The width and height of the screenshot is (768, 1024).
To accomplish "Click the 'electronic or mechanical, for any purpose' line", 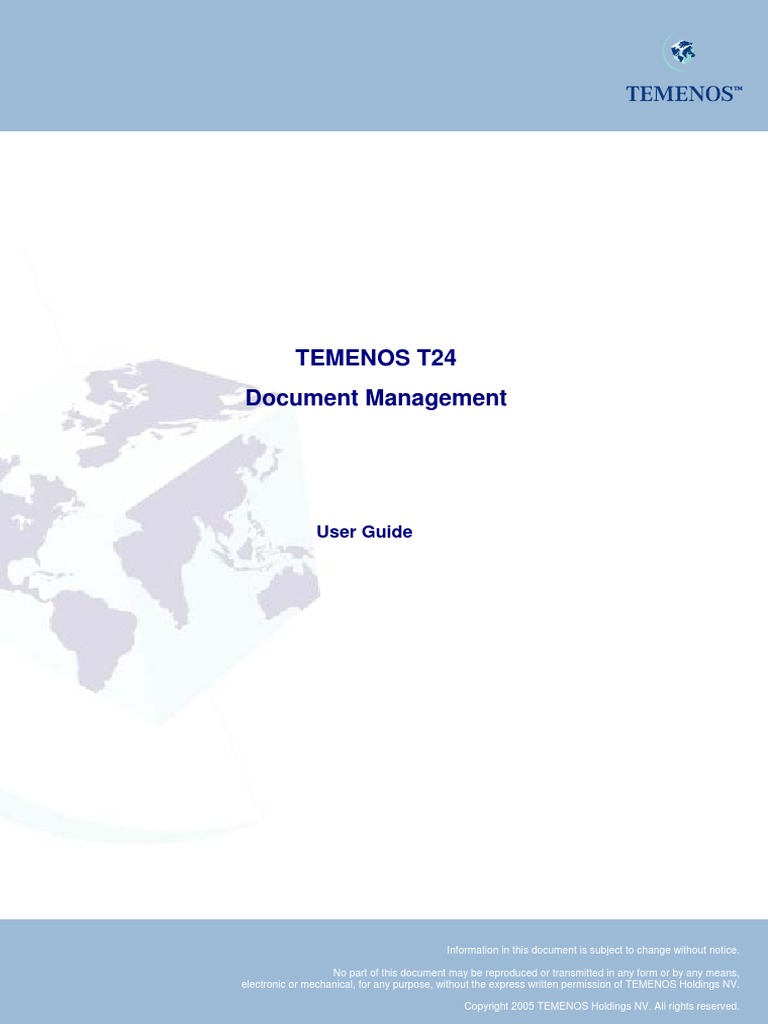I will coord(490,984).
